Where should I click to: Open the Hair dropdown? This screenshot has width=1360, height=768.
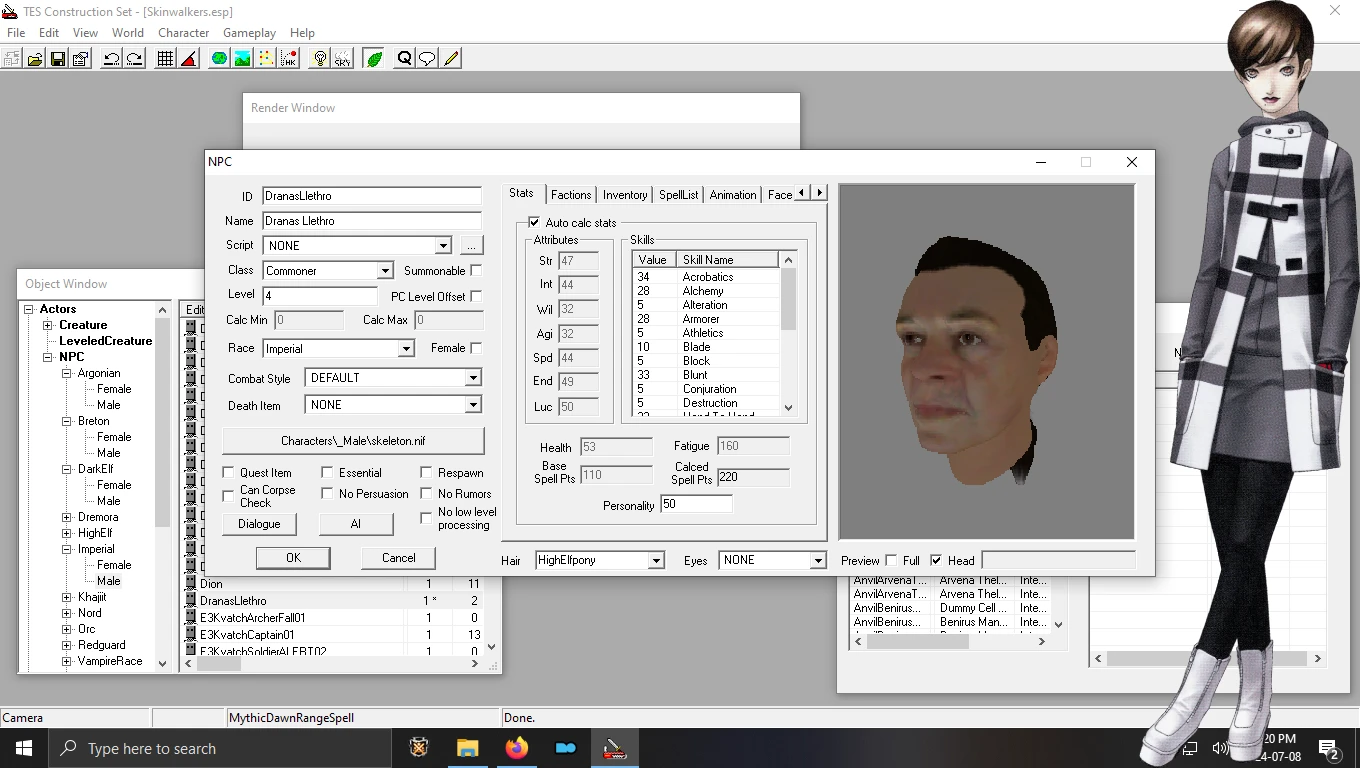pyautogui.click(x=656, y=560)
